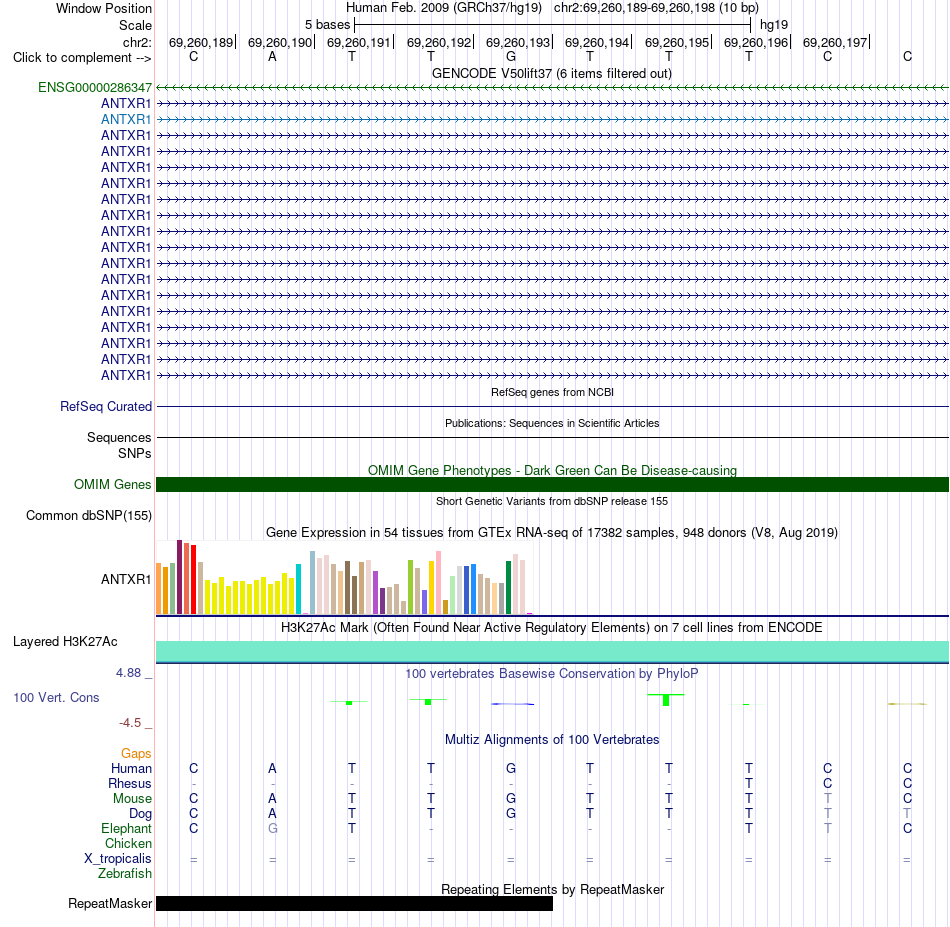Click the black RepeatMasker element bar
The height and width of the screenshot is (927, 950).
354,903
